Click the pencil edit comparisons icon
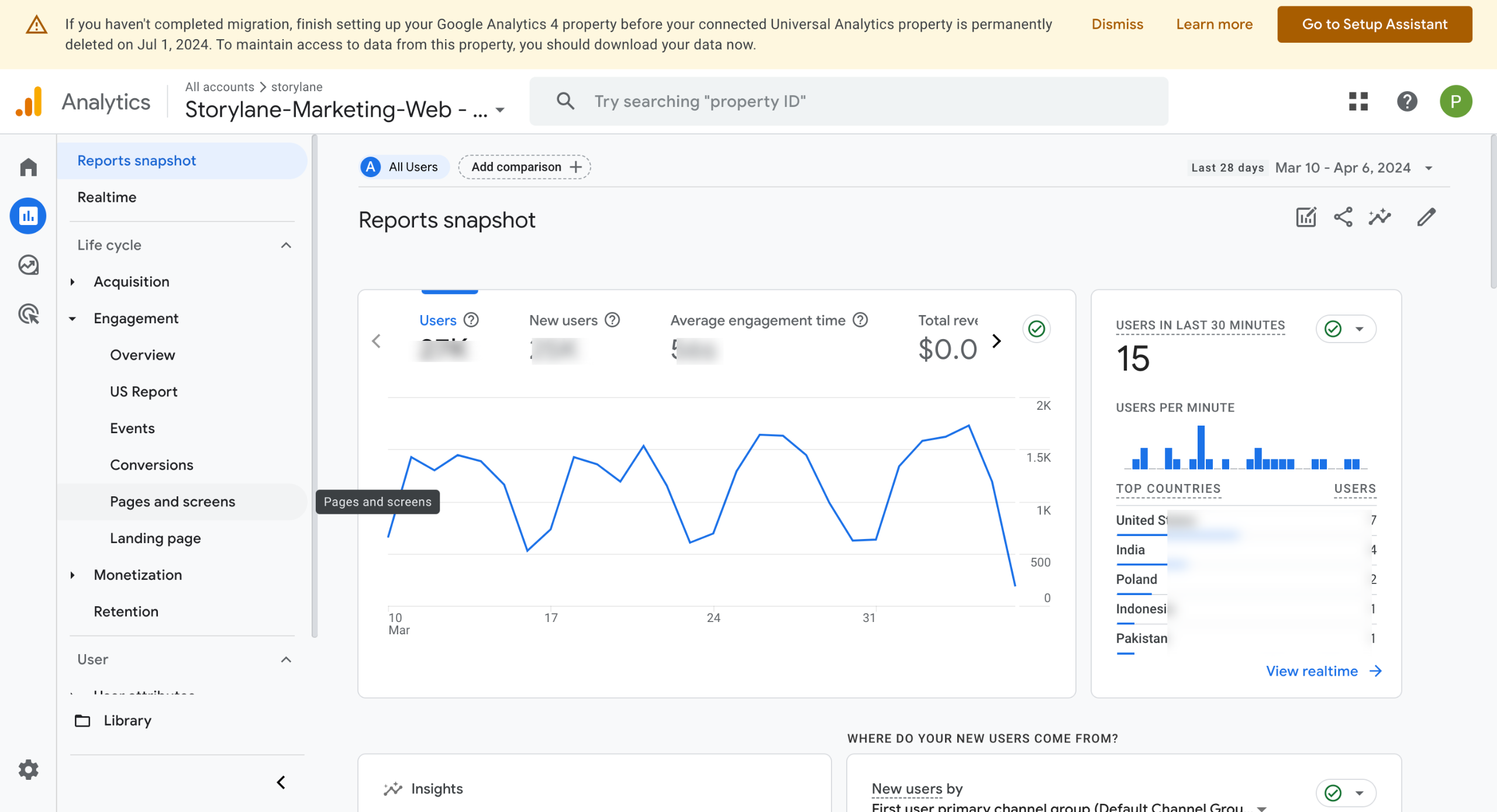Viewport: 1497px width, 812px height. pos(1426,217)
